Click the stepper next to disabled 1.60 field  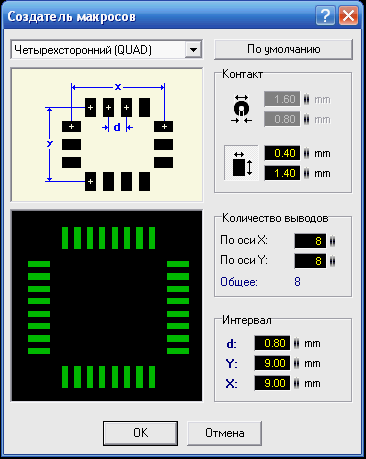[x=306, y=99]
